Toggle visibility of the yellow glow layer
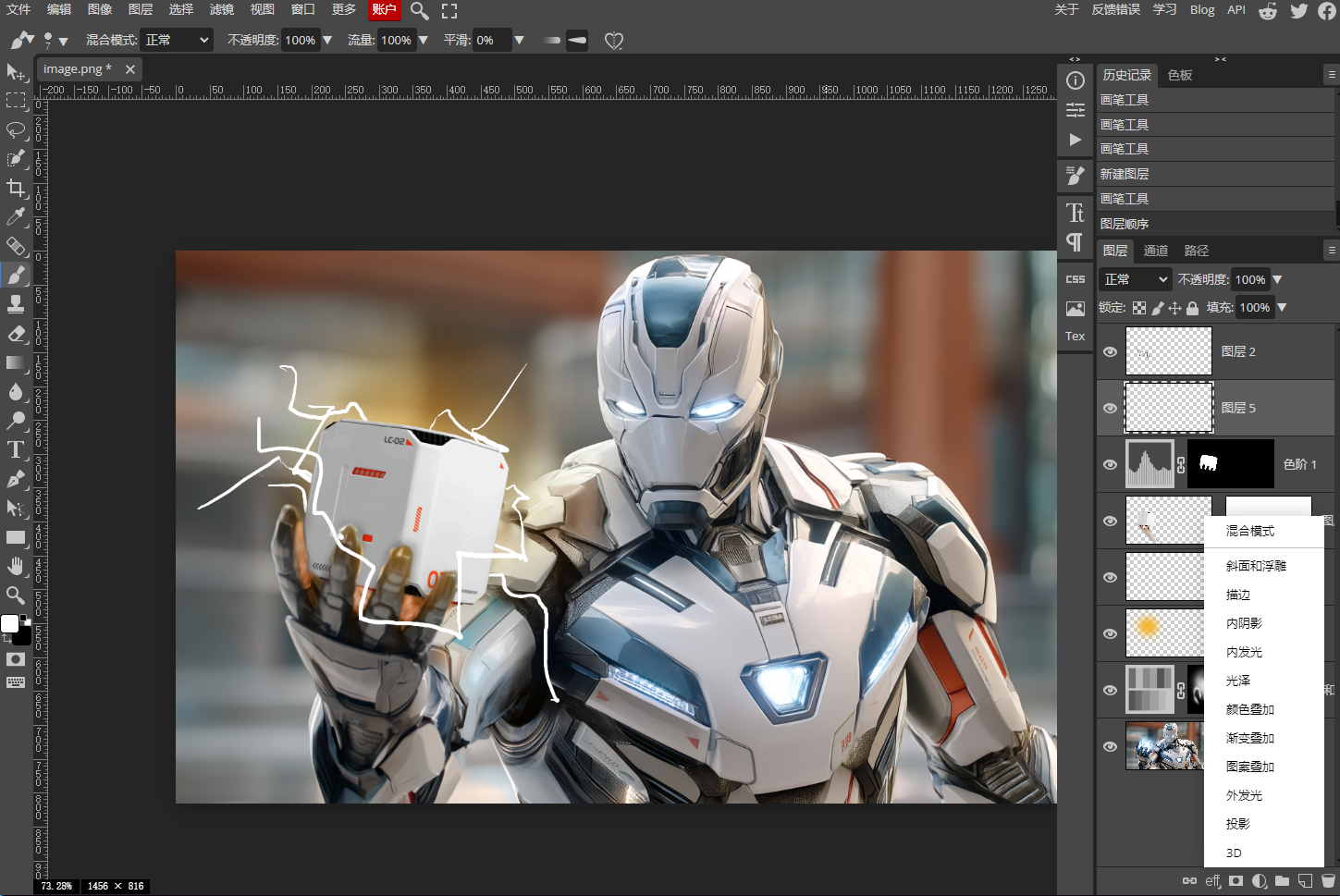Screen dimensions: 1340x896 click(x=1110, y=633)
